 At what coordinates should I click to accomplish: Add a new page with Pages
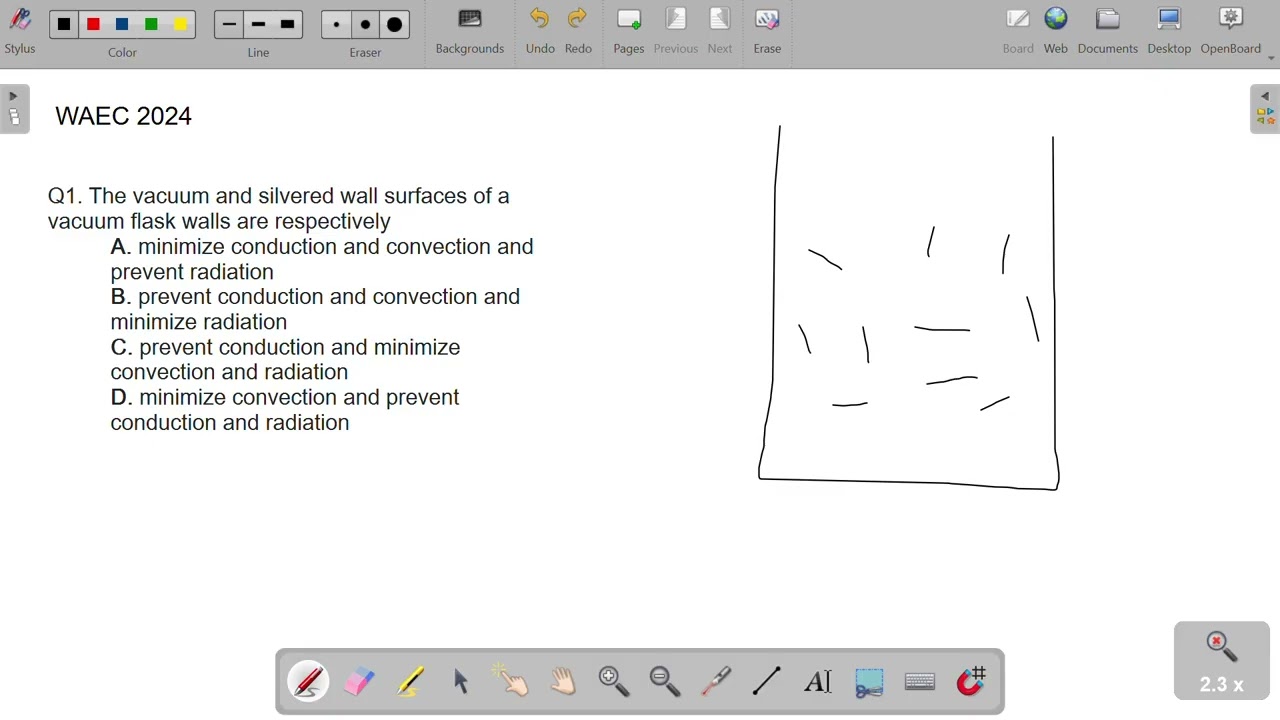point(629,31)
